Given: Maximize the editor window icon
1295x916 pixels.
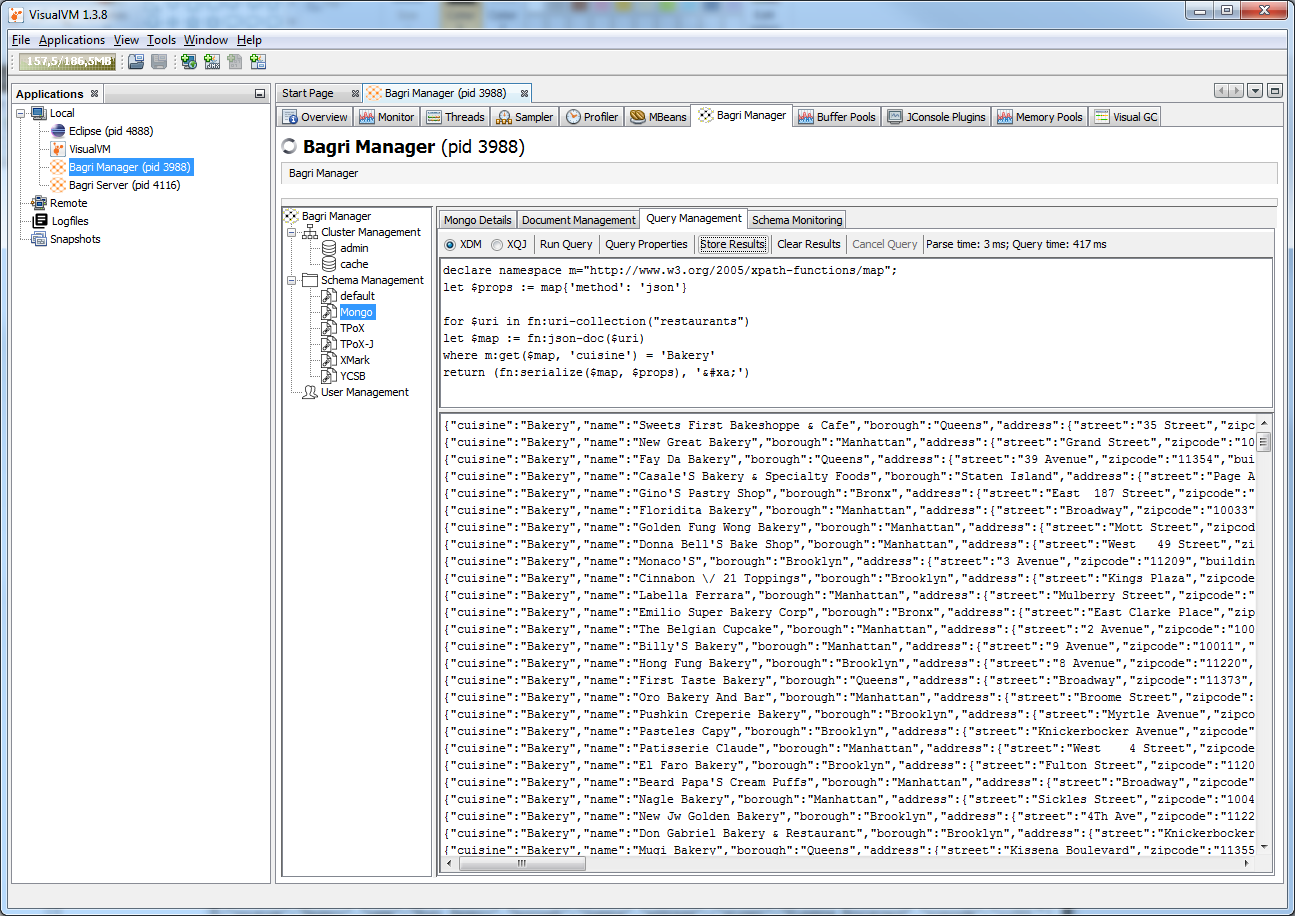Looking at the screenshot, I should tap(1274, 91).
